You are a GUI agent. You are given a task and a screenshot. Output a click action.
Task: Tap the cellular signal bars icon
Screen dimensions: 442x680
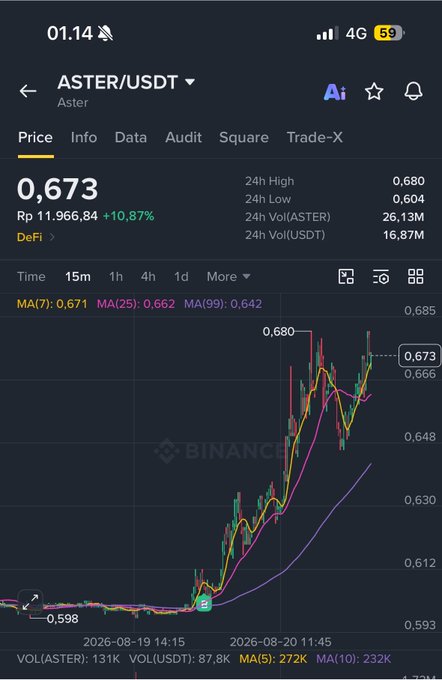tap(327, 33)
